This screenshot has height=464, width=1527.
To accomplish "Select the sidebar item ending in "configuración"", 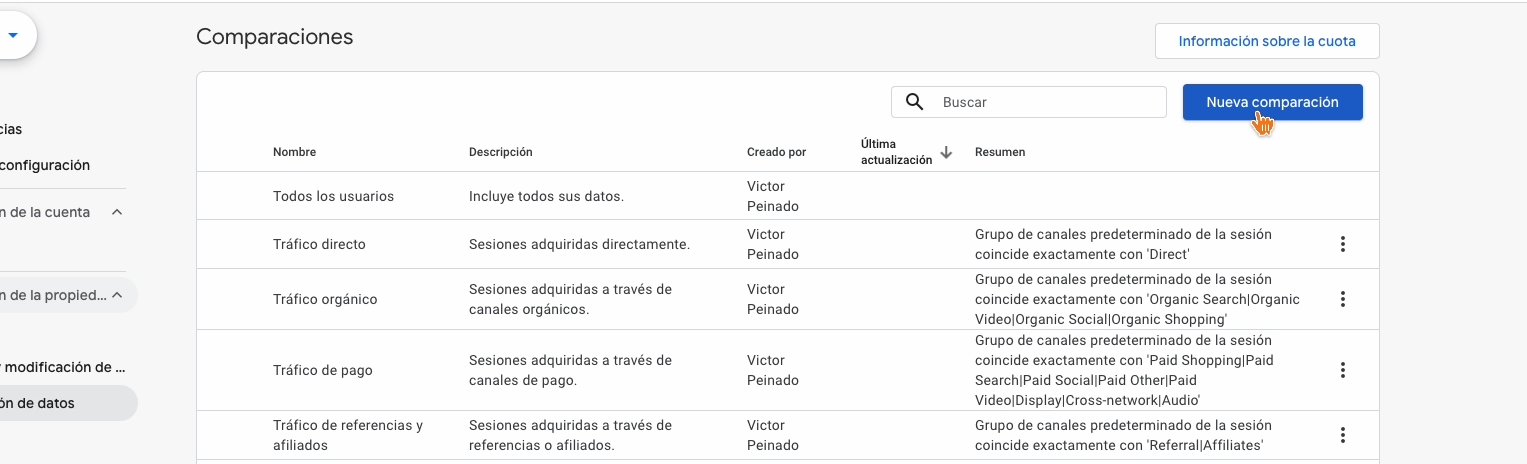I will click(46, 165).
